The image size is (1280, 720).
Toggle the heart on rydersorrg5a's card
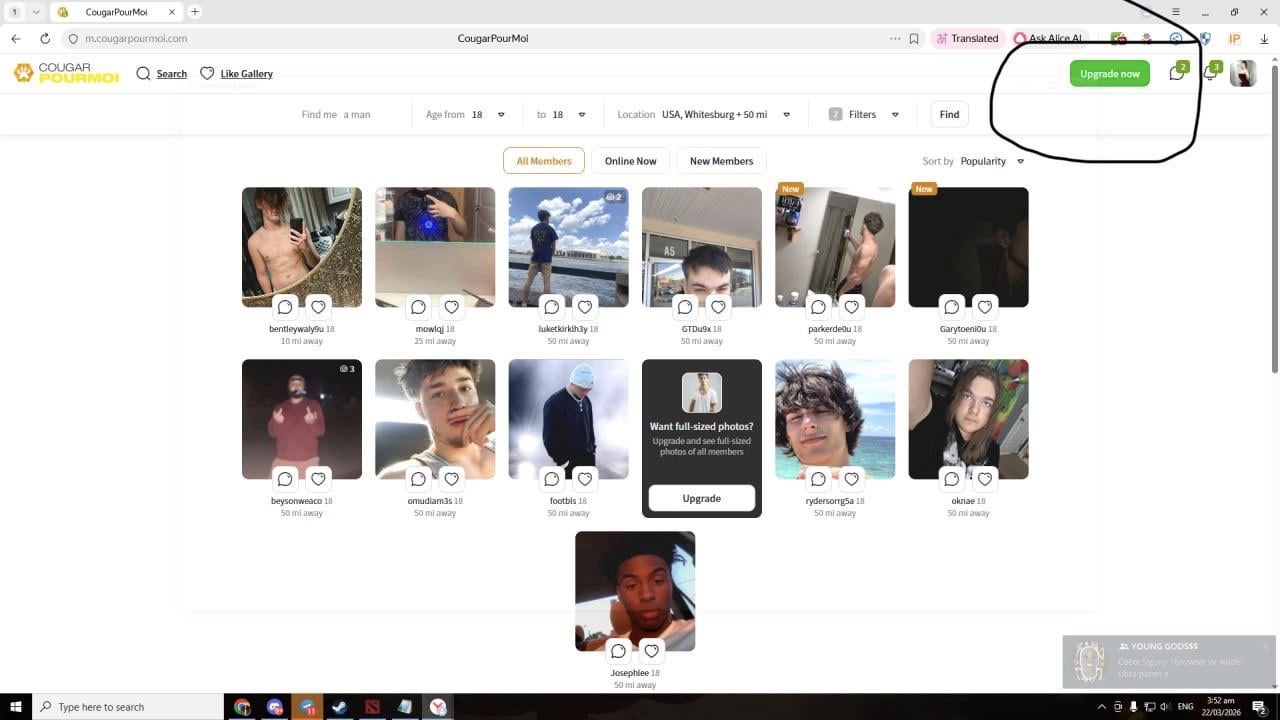coord(851,479)
